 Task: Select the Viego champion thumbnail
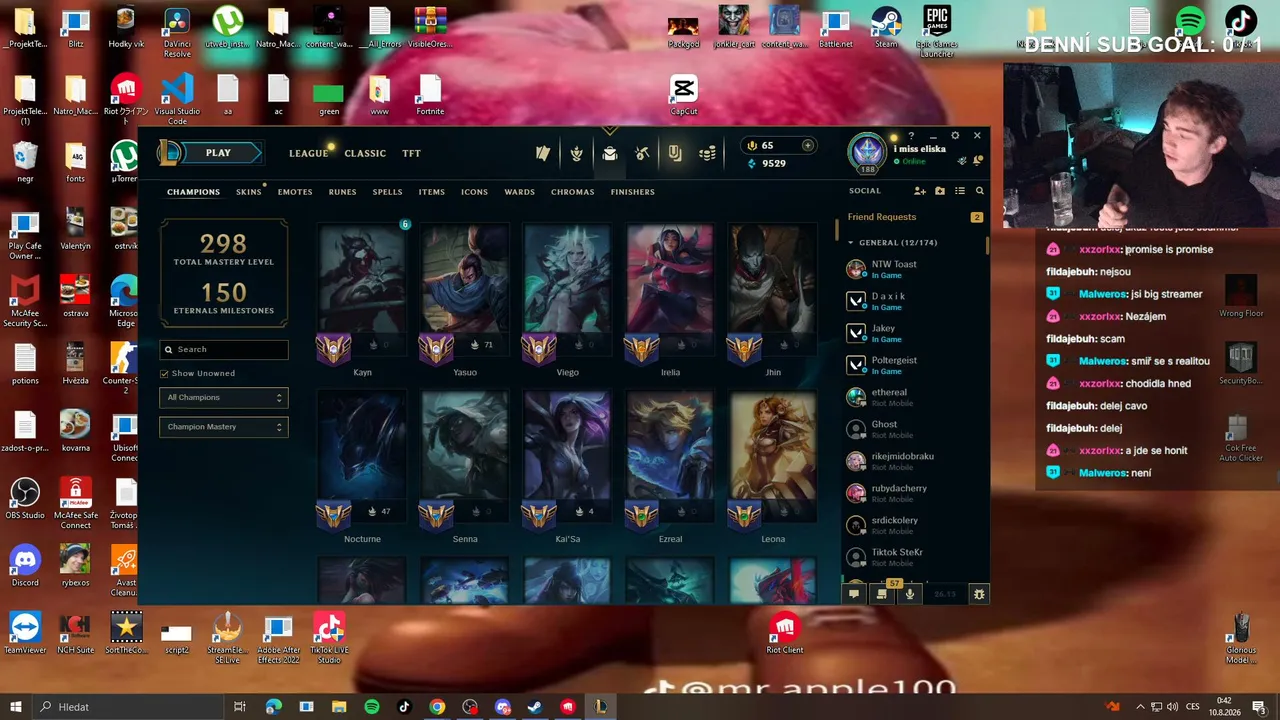pos(567,291)
